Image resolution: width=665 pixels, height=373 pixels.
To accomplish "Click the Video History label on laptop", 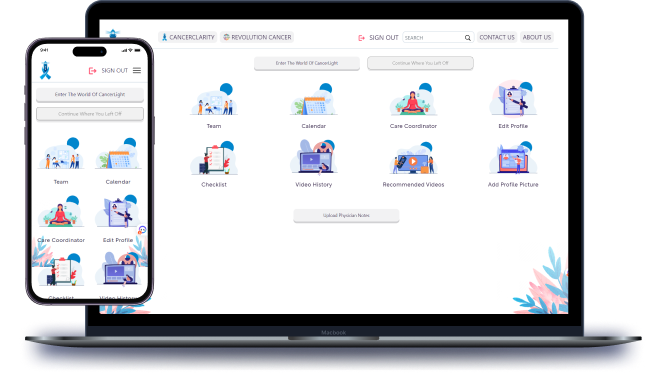I will click(313, 185).
